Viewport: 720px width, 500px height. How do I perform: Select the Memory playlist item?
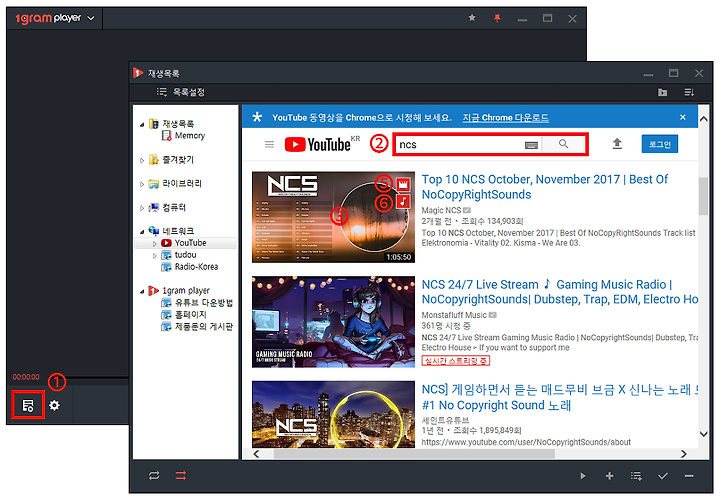coord(190,135)
